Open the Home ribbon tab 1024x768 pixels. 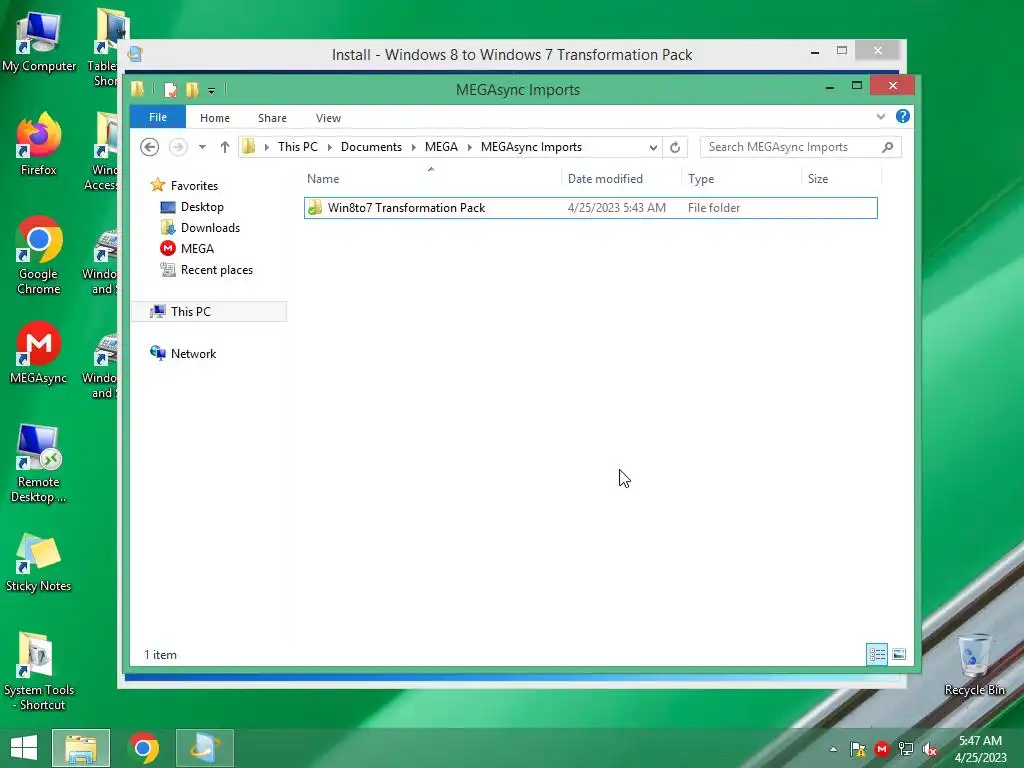(215, 118)
